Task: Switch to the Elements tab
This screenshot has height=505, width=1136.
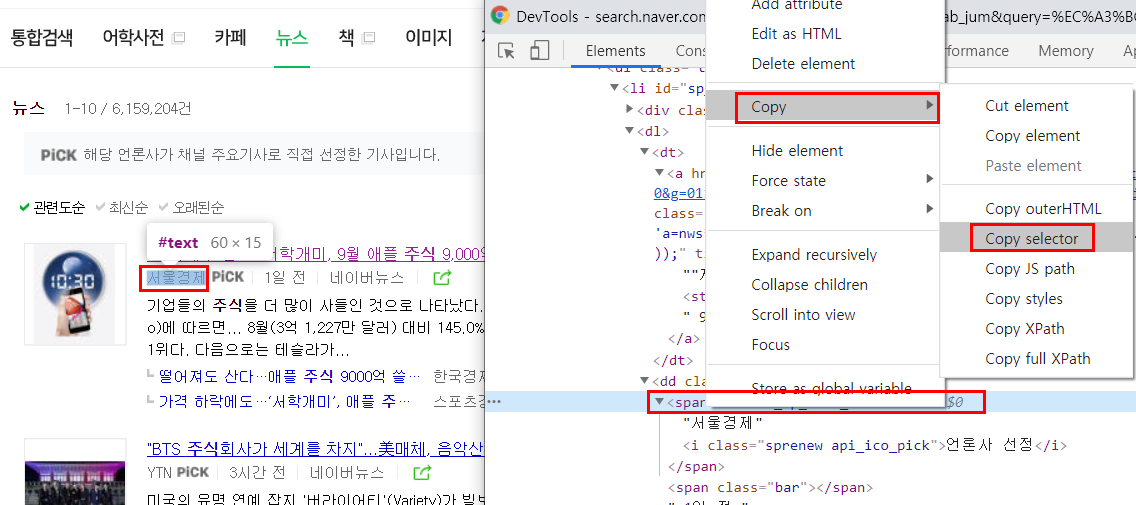Action: (x=615, y=51)
